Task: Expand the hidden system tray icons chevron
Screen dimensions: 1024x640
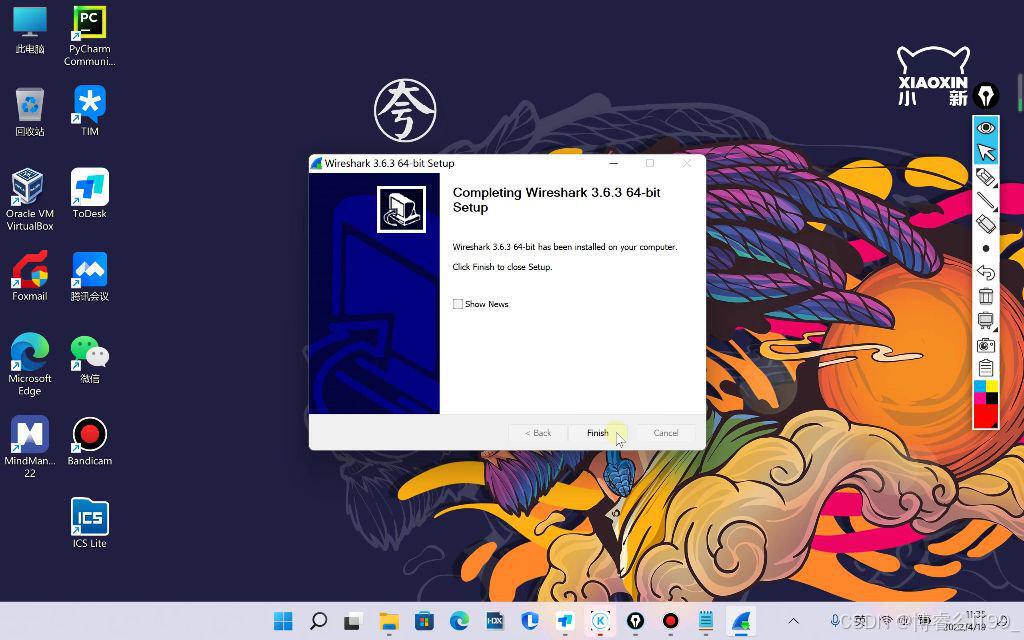Action: tap(793, 621)
